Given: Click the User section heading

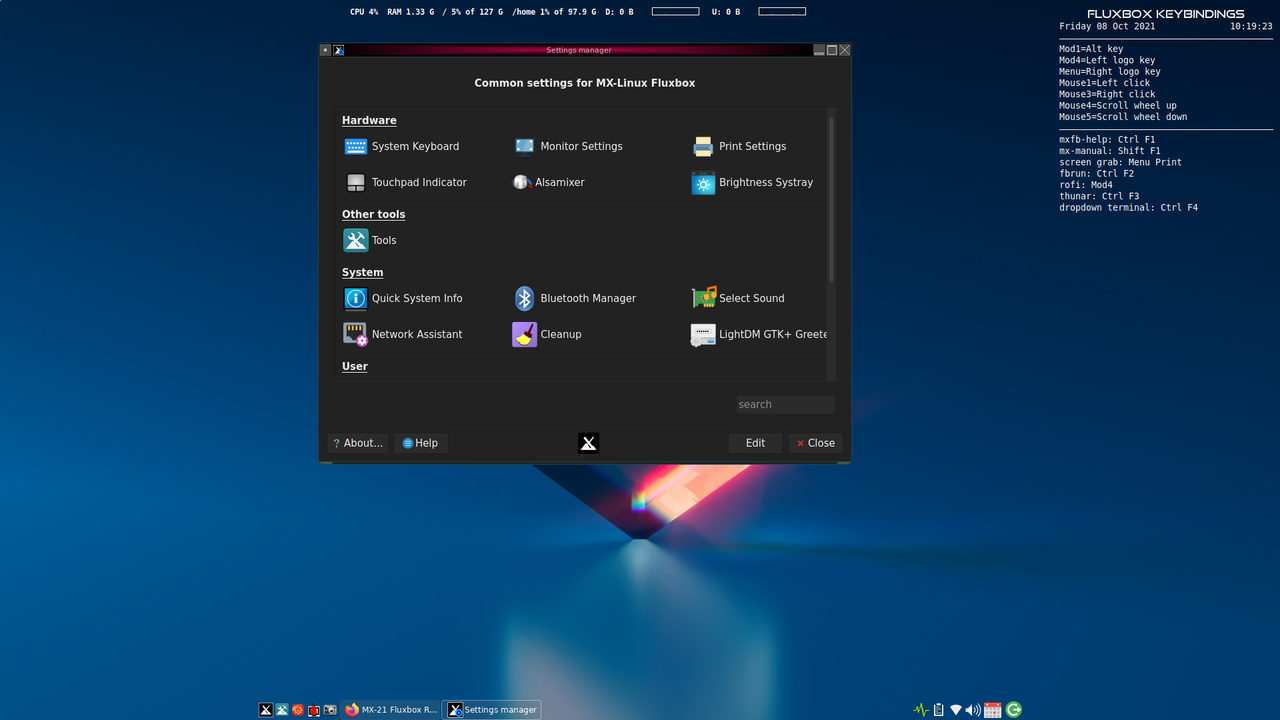Looking at the screenshot, I should click(355, 366).
